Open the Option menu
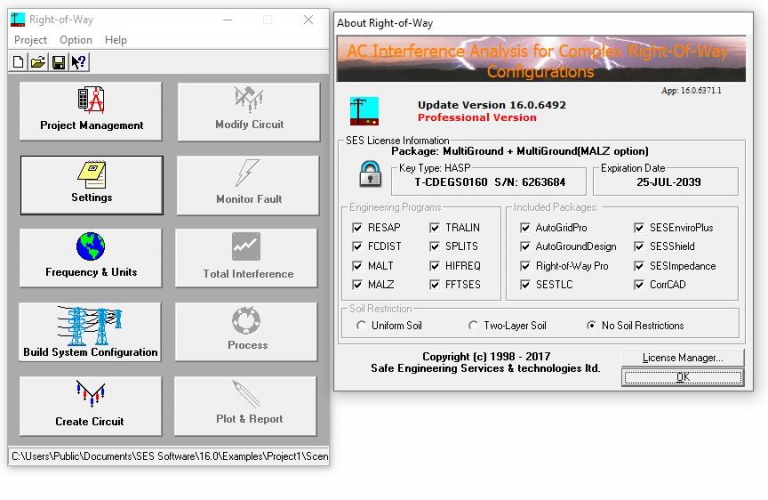The image size is (768, 500). pos(76,40)
